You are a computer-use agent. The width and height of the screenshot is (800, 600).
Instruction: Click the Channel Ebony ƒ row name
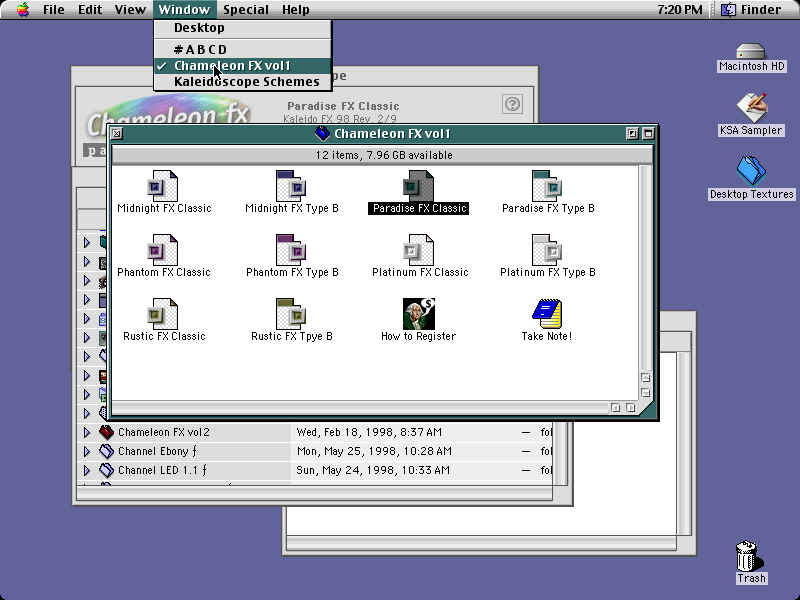click(x=157, y=451)
